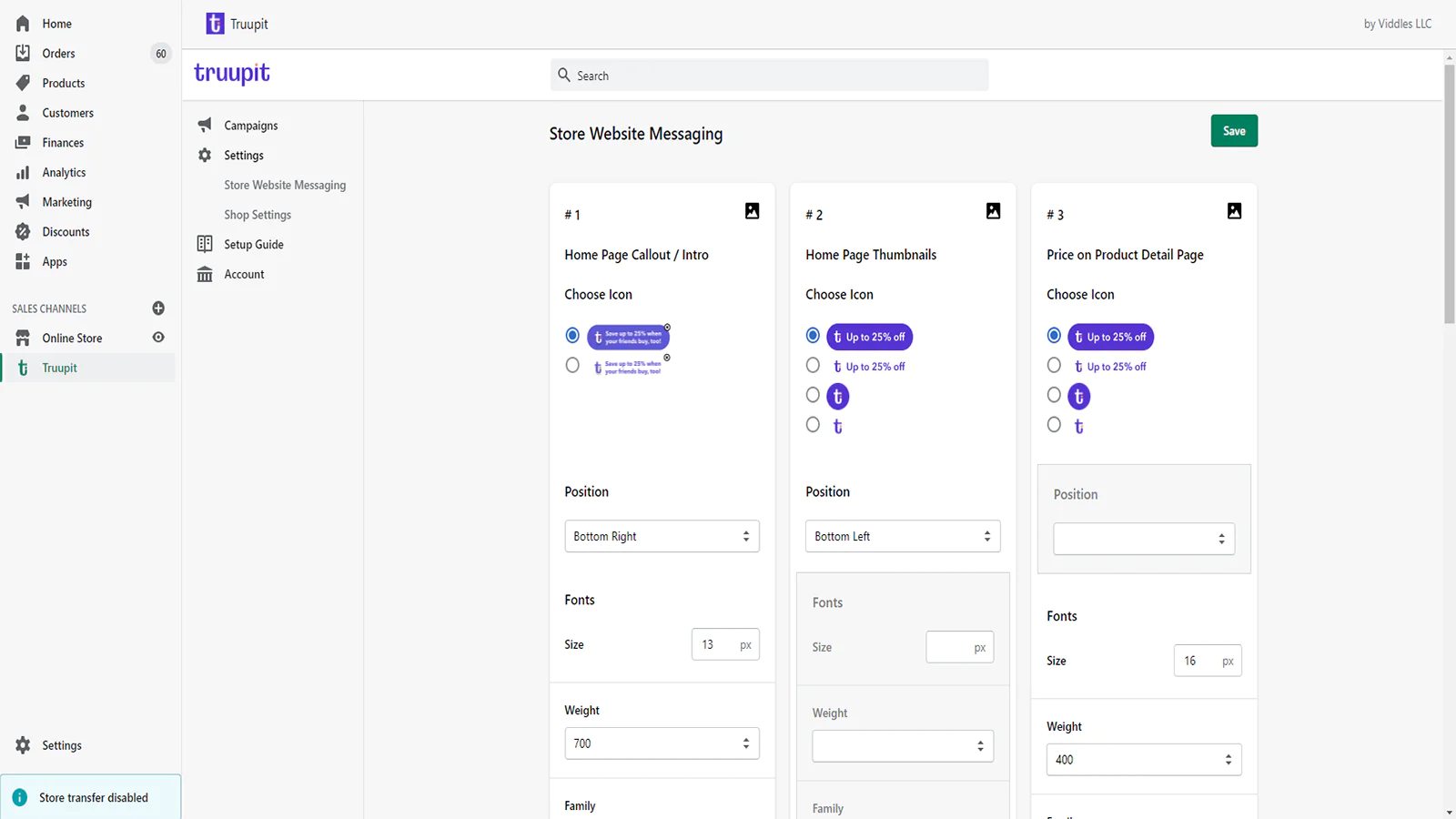Click the Online Store storefront icon
The image size is (1456, 819).
click(23, 338)
